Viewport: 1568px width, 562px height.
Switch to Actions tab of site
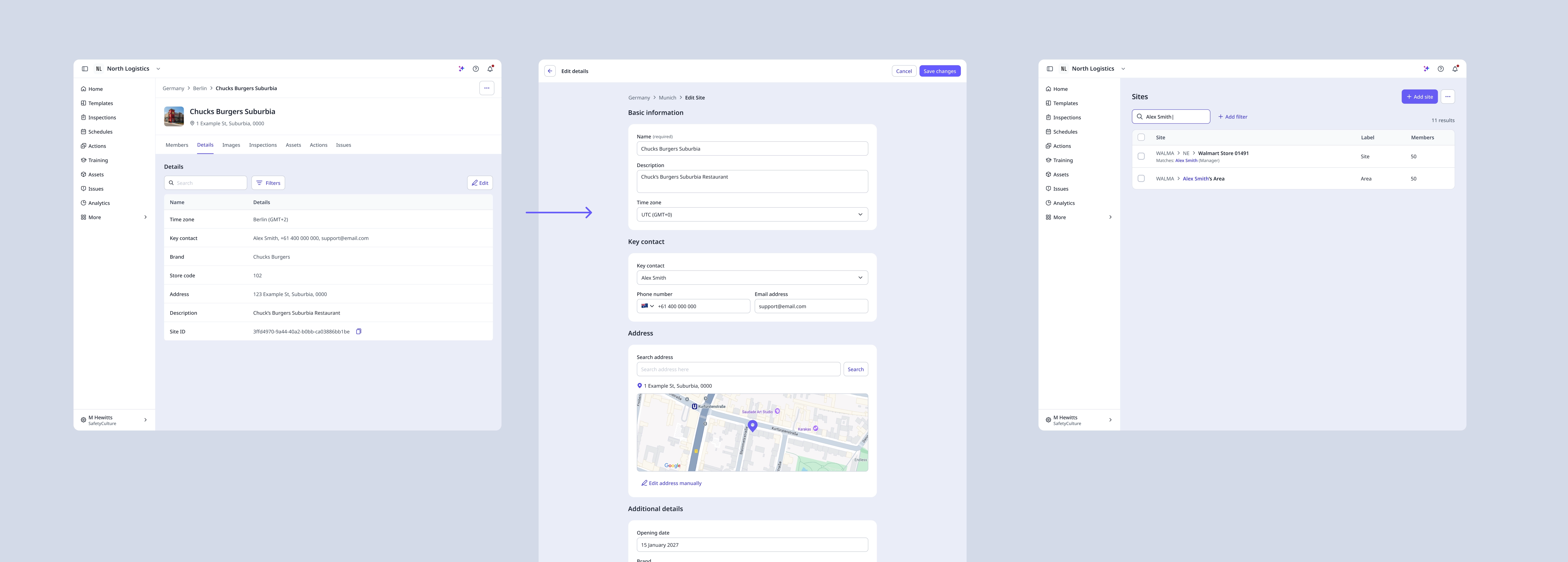coord(318,145)
